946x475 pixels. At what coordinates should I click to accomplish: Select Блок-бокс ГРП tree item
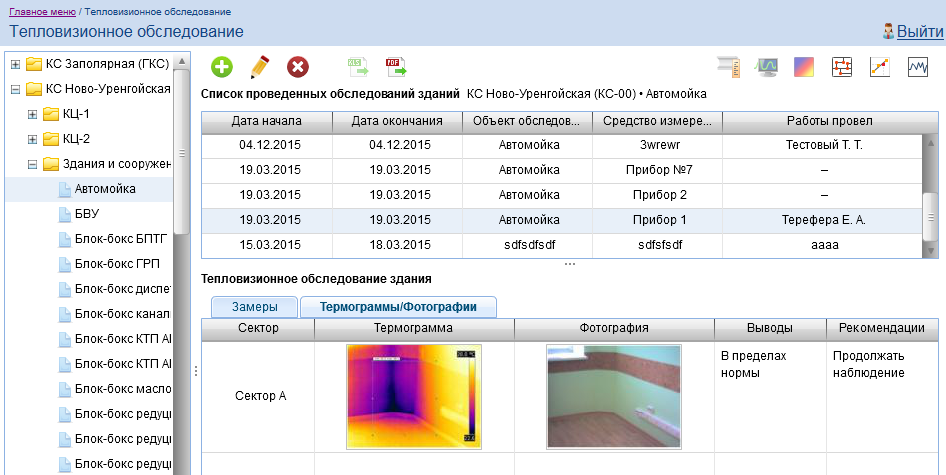[x=117, y=264]
